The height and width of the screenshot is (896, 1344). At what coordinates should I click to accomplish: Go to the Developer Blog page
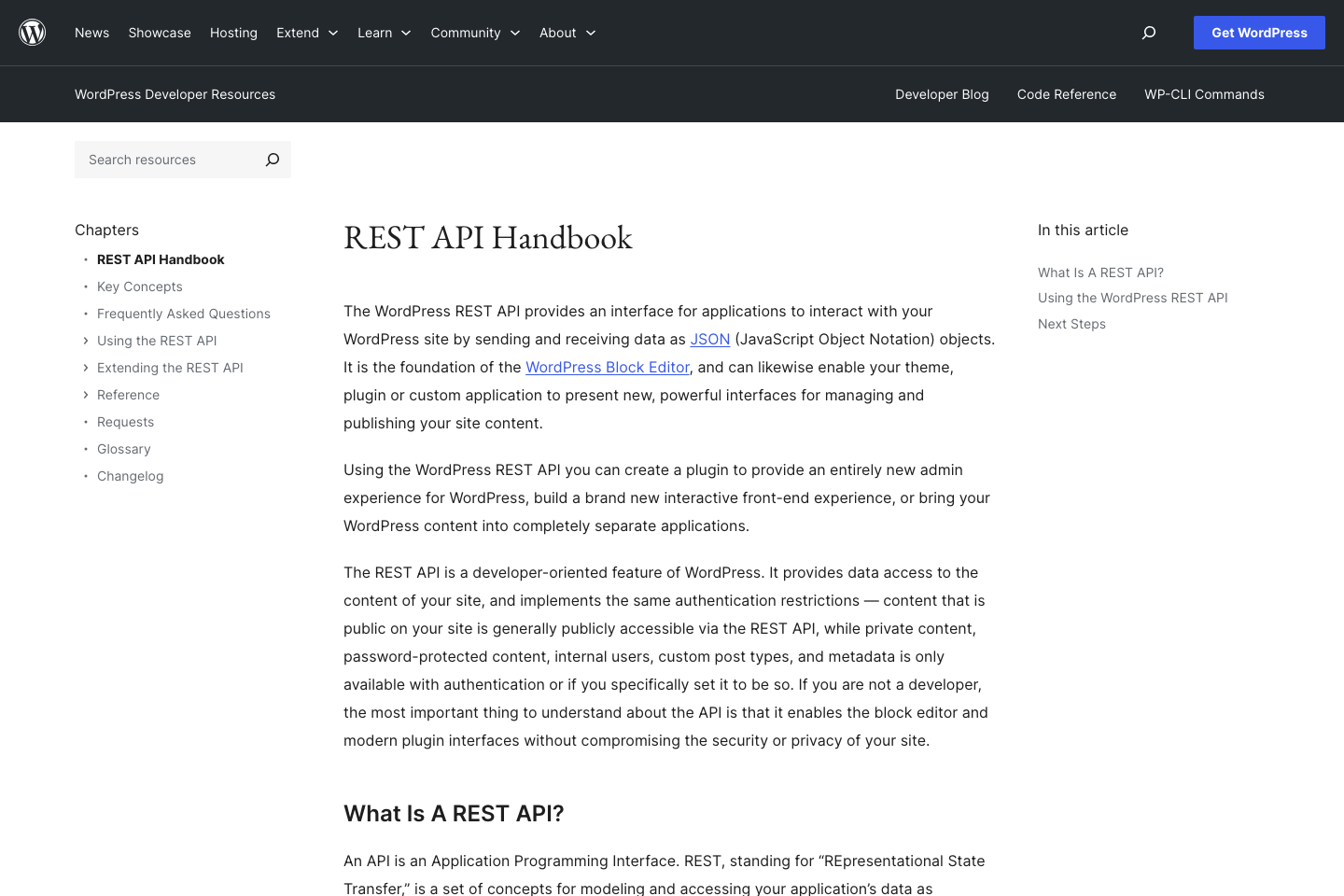[x=942, y=94]
